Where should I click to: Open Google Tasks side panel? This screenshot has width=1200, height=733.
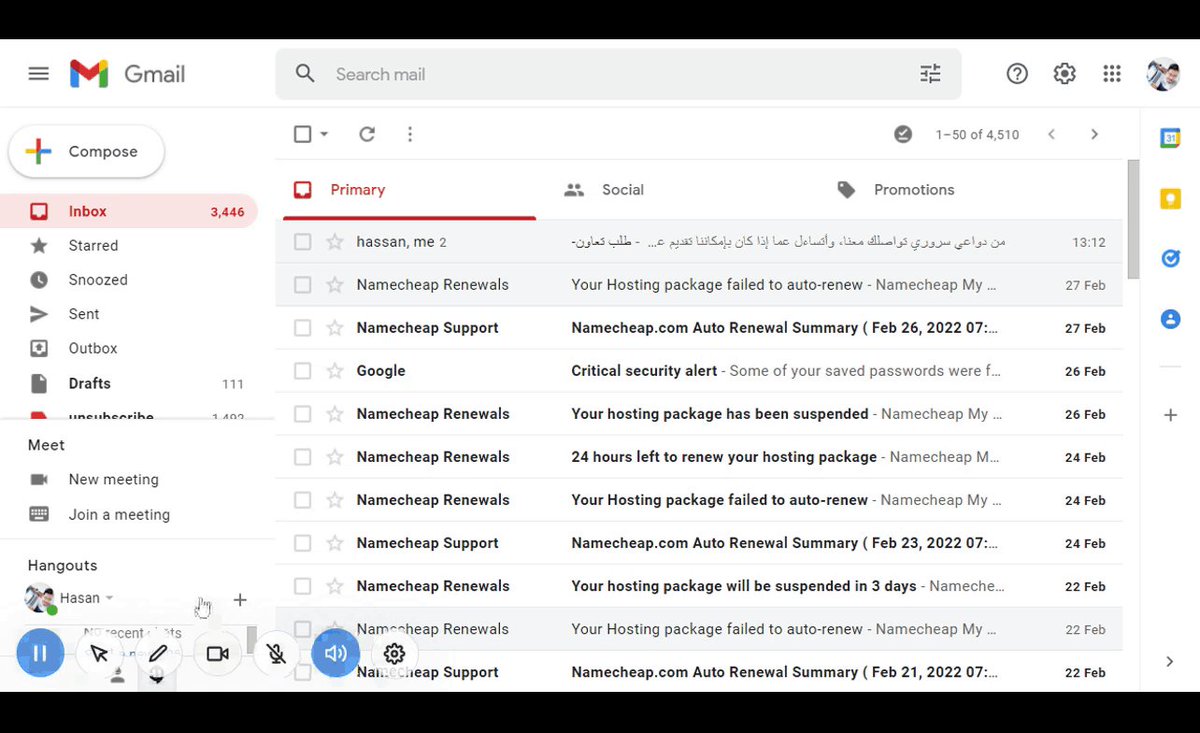click(1170, 259)
